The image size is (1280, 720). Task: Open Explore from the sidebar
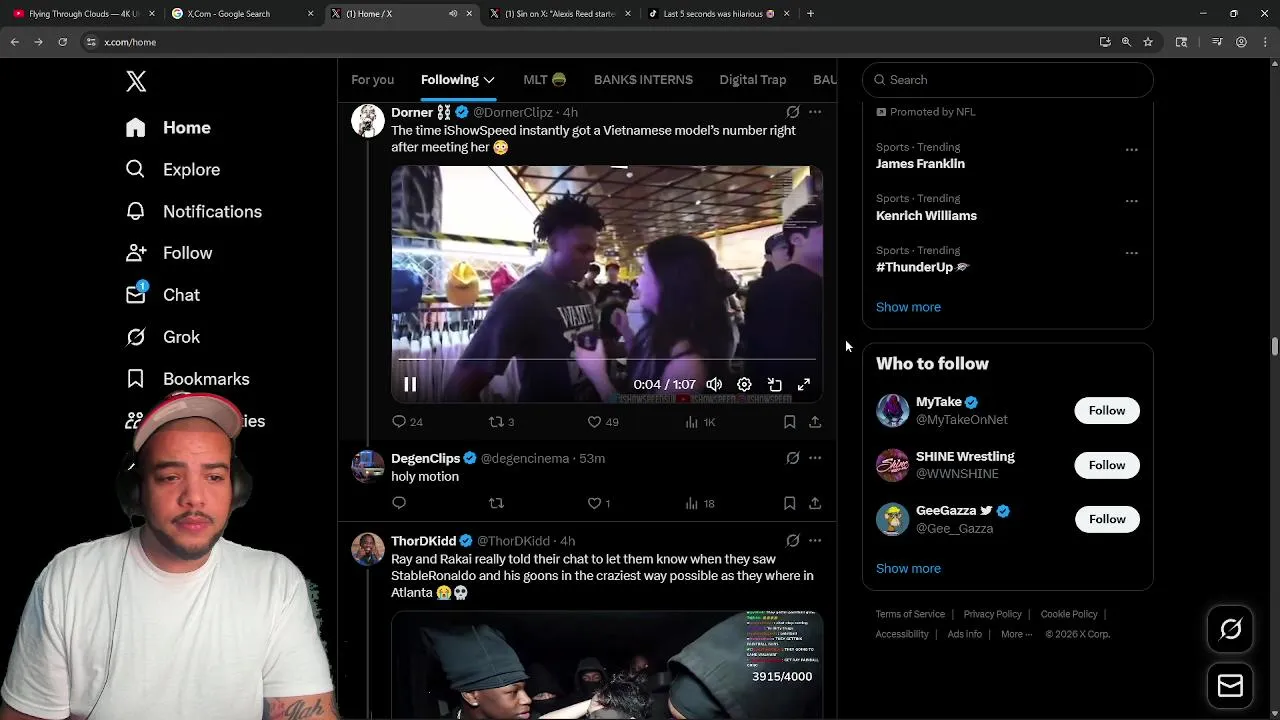tap(172, 170)
